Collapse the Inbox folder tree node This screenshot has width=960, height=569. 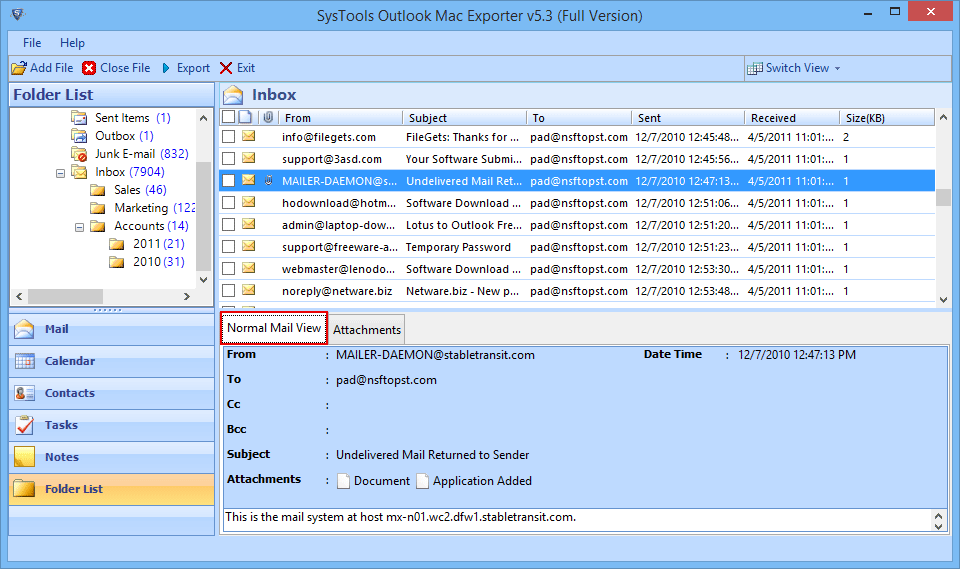pos(59,173)
